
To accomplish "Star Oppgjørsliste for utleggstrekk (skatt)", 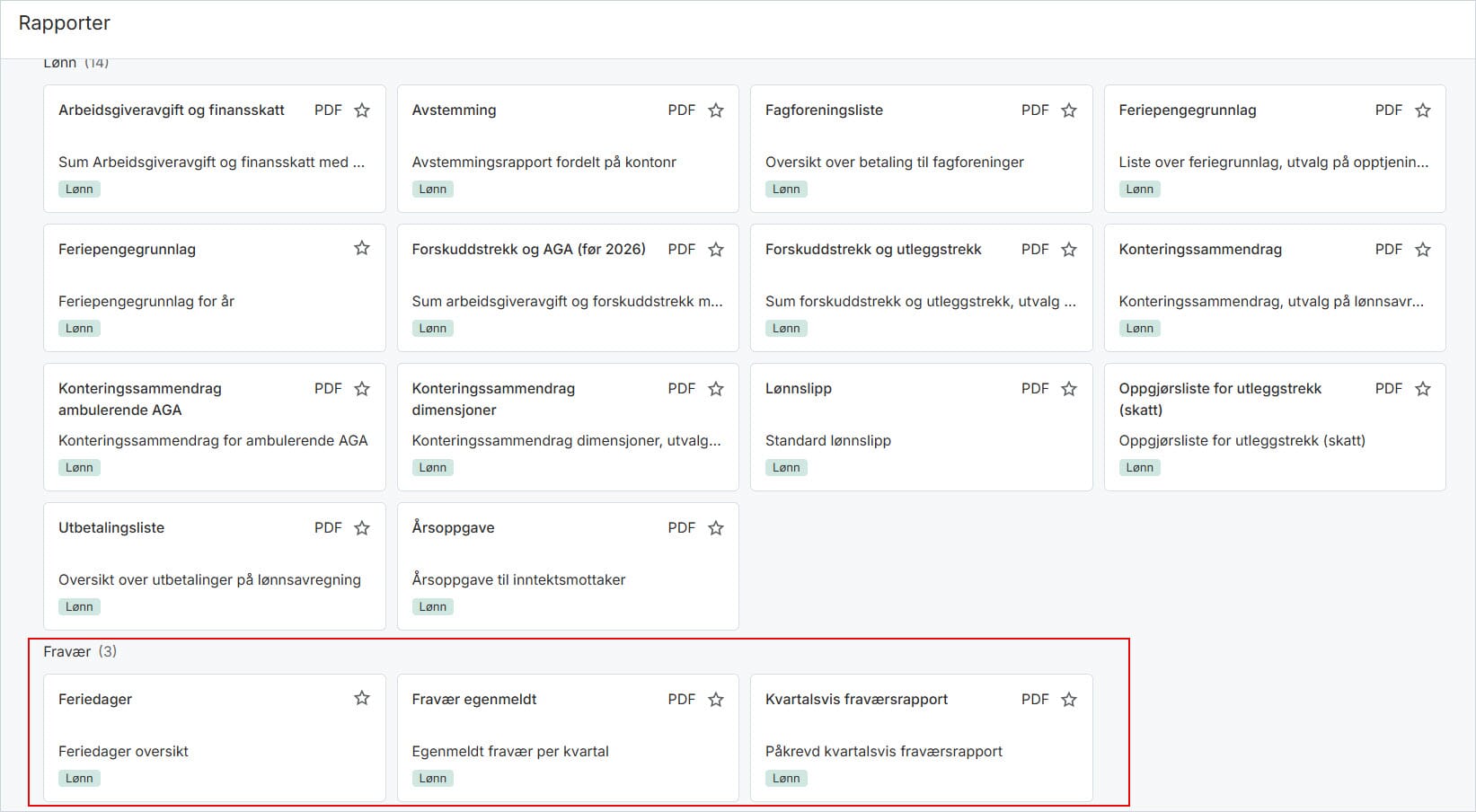I will pyautogui.click(x=1423, y=389).
